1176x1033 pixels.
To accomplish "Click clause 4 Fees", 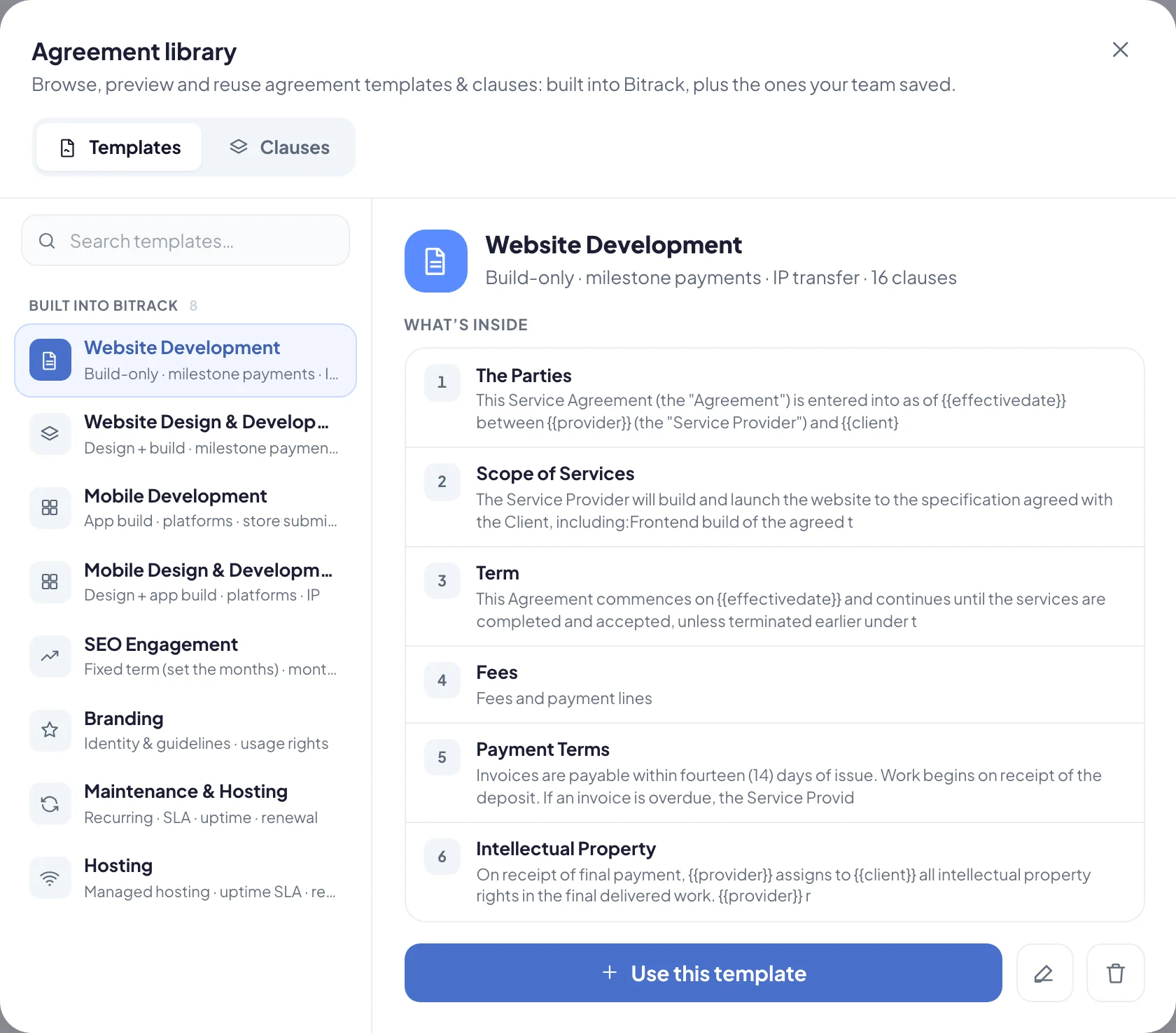I will pyautogui.click(x=775, y=685).
